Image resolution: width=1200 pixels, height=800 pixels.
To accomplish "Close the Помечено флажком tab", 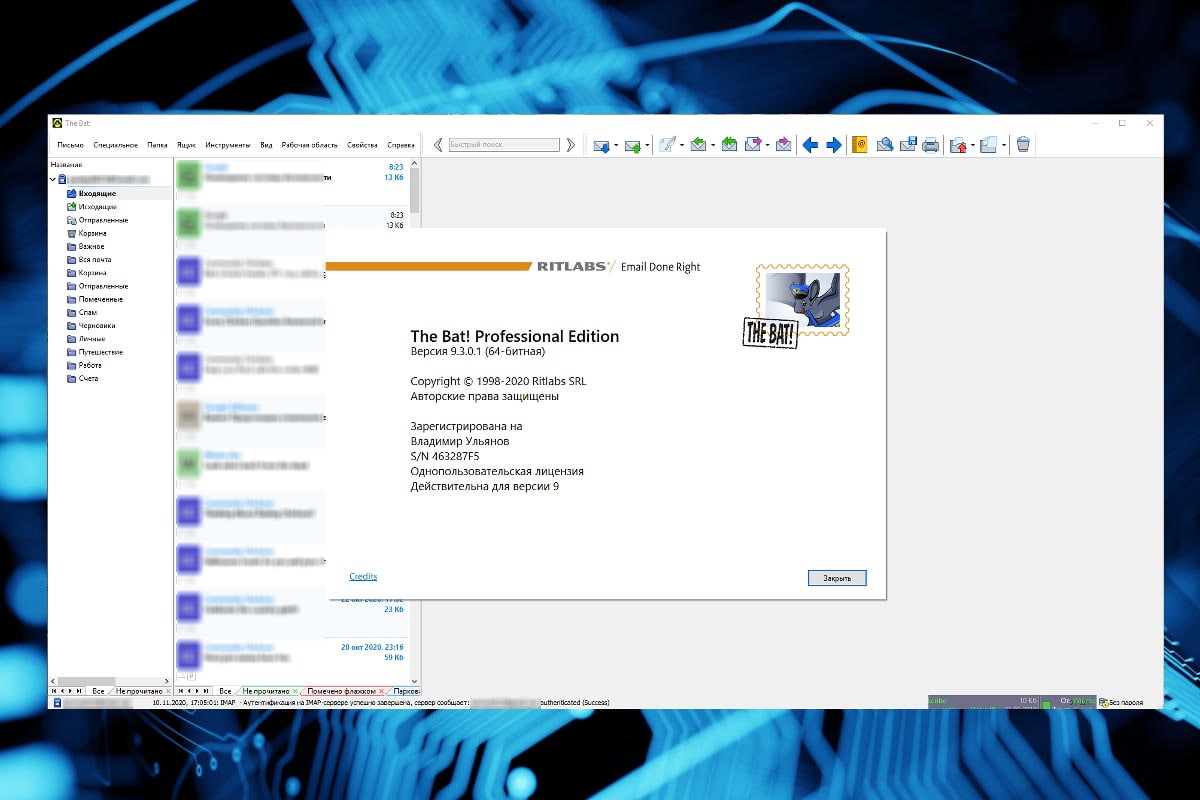I will click(381, 691).
